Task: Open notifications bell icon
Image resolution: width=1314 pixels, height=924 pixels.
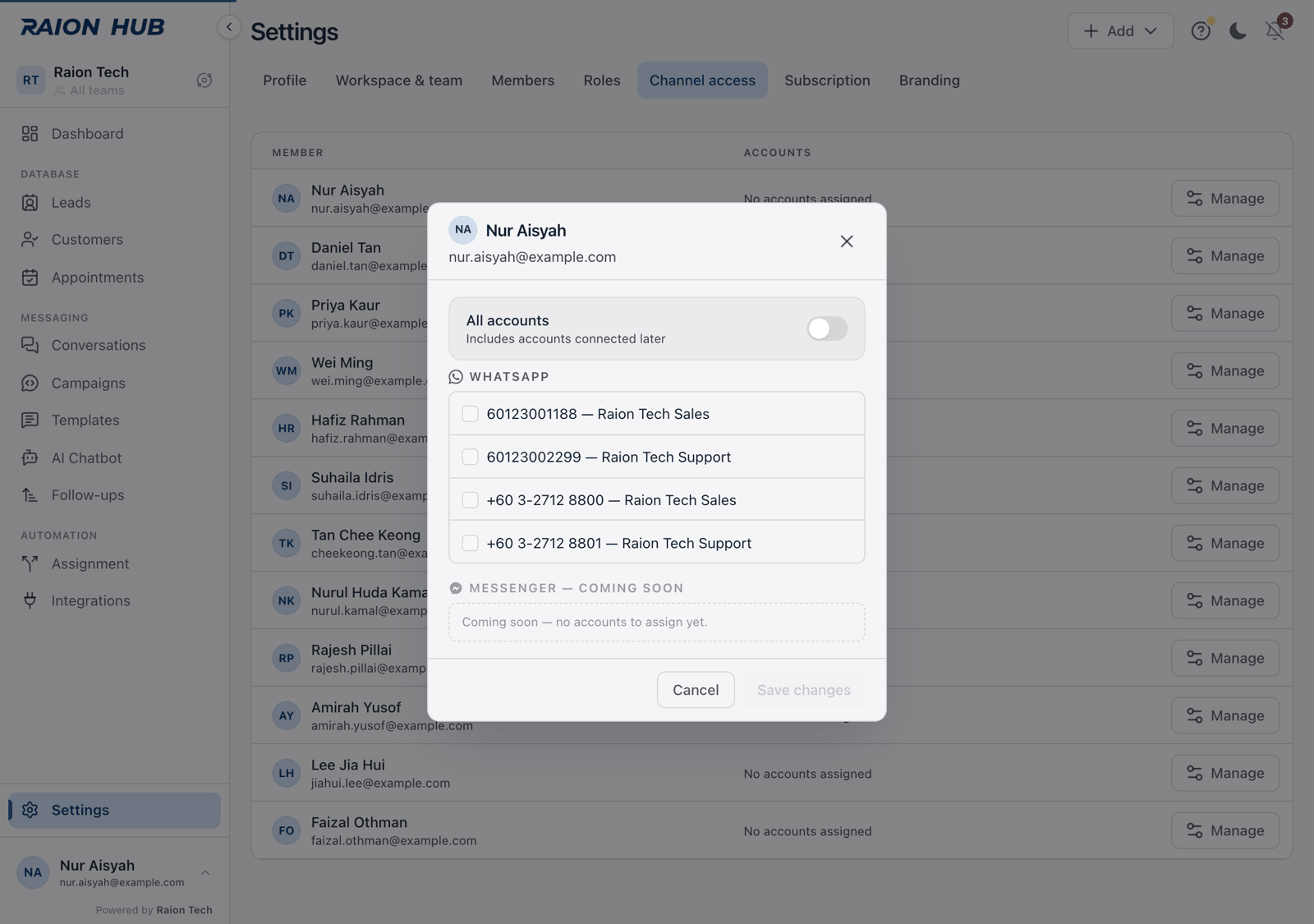Action: [x=1275, y=31]
